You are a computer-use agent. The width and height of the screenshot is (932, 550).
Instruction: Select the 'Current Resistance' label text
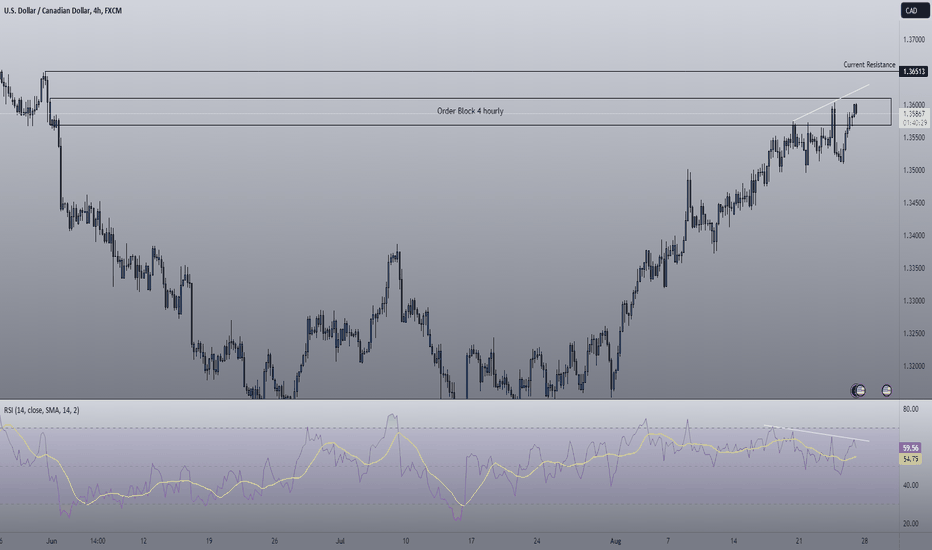point(869,64)
